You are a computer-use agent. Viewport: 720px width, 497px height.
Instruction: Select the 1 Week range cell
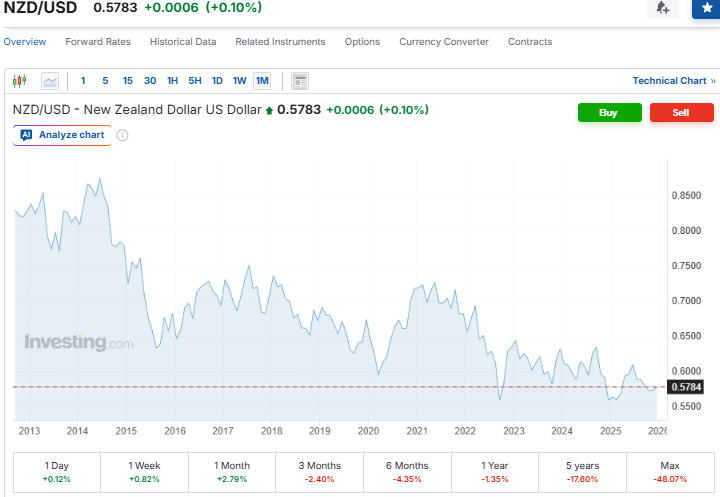tap(144, 472)
